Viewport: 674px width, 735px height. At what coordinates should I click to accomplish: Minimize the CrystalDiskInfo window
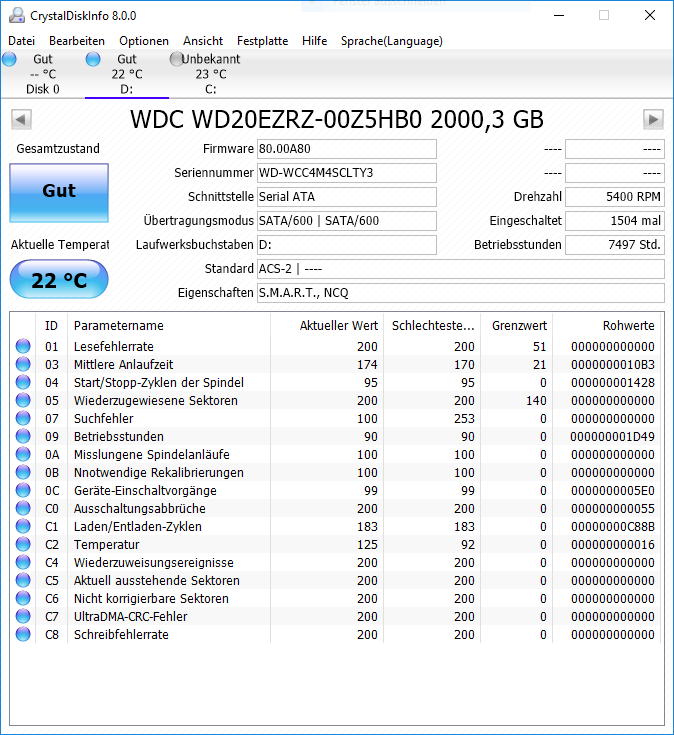click(559, 15)
